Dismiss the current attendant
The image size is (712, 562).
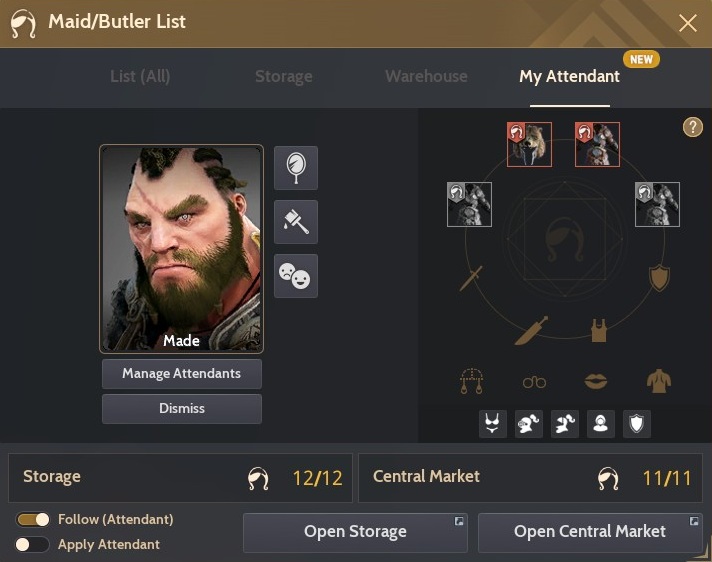click(x=182, y=409)
